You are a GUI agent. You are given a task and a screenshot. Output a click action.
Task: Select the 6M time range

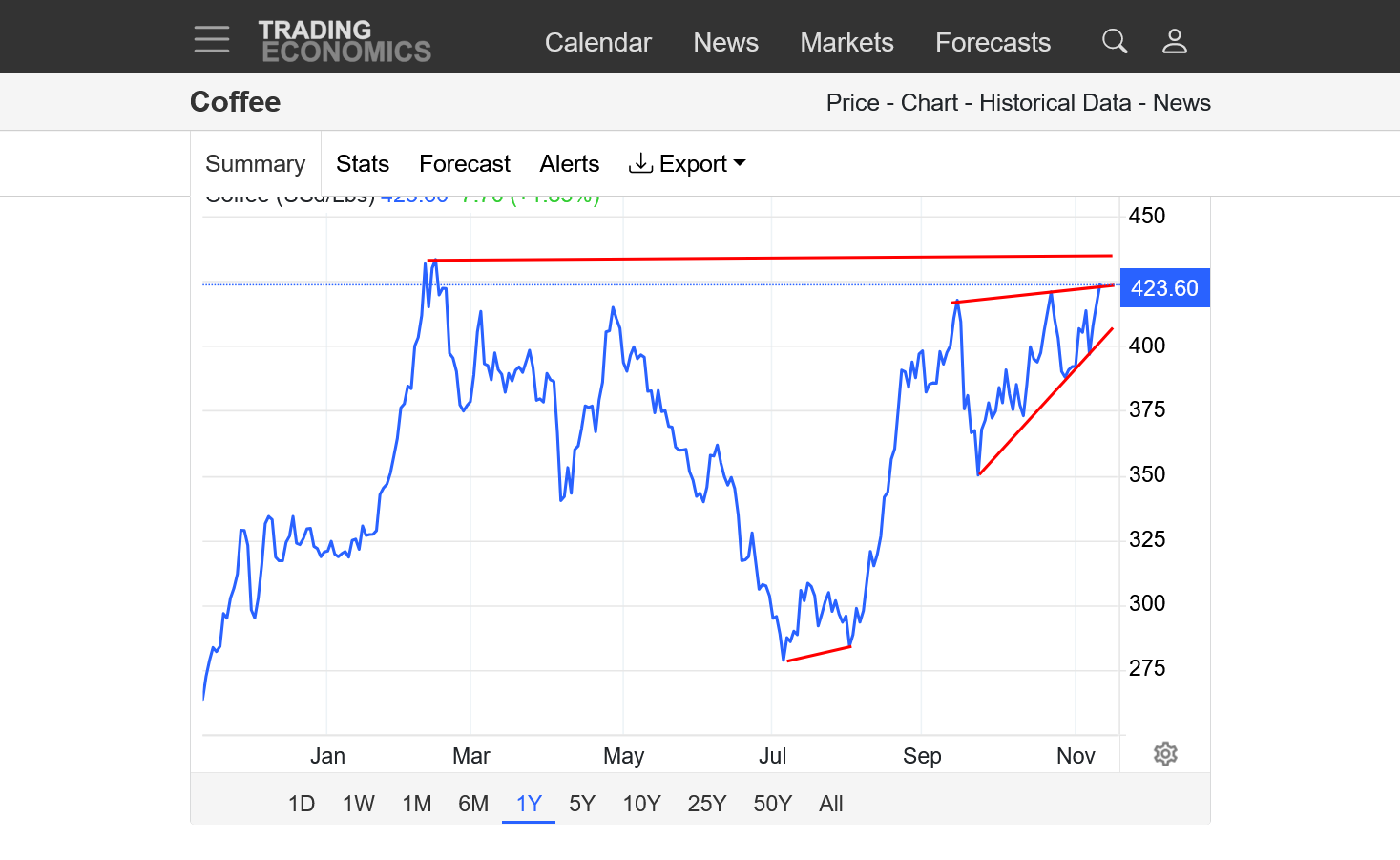tap(473, 804)
